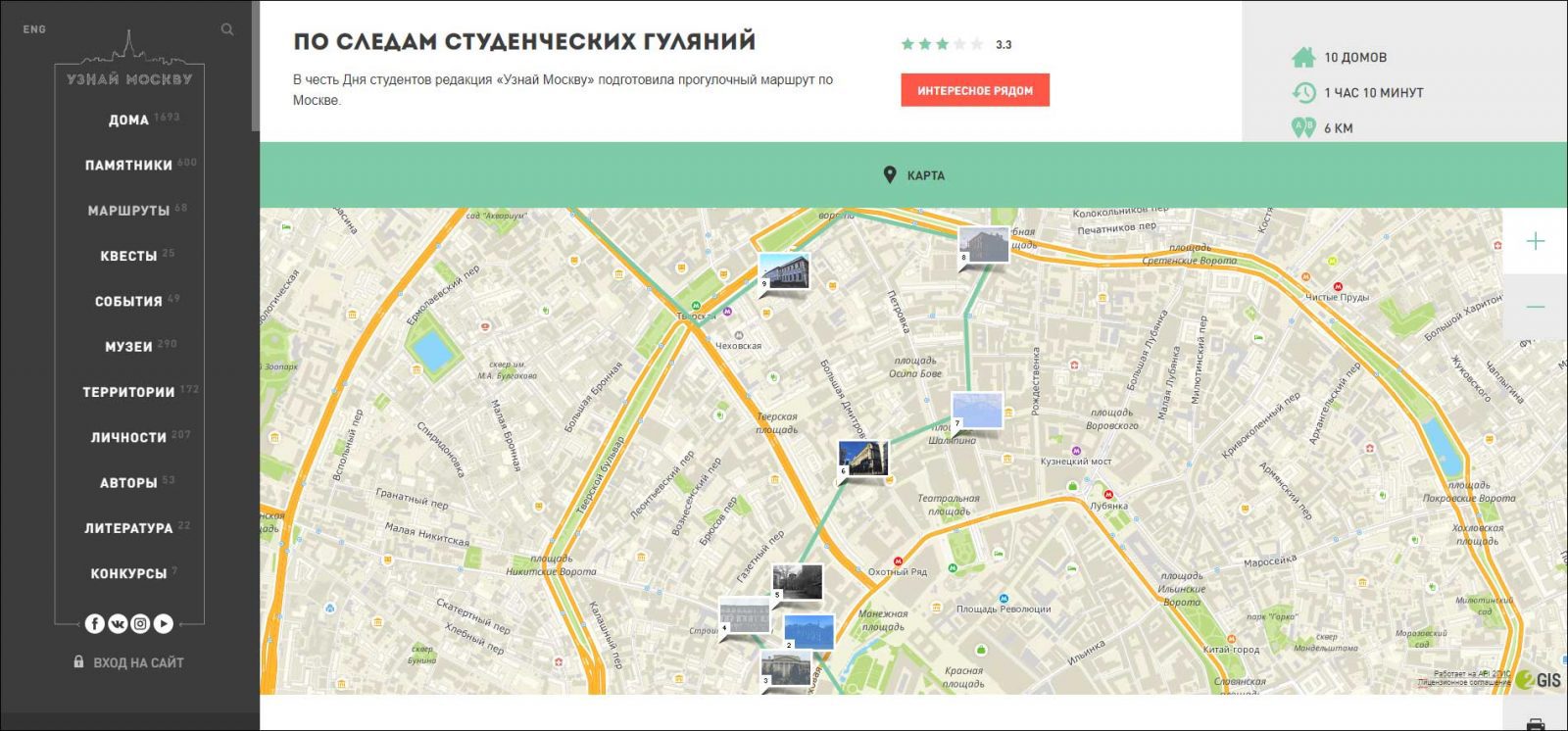This screenshot has width=1568, height=731.
Task: Select the Карта tab bar
Action: 913,175
